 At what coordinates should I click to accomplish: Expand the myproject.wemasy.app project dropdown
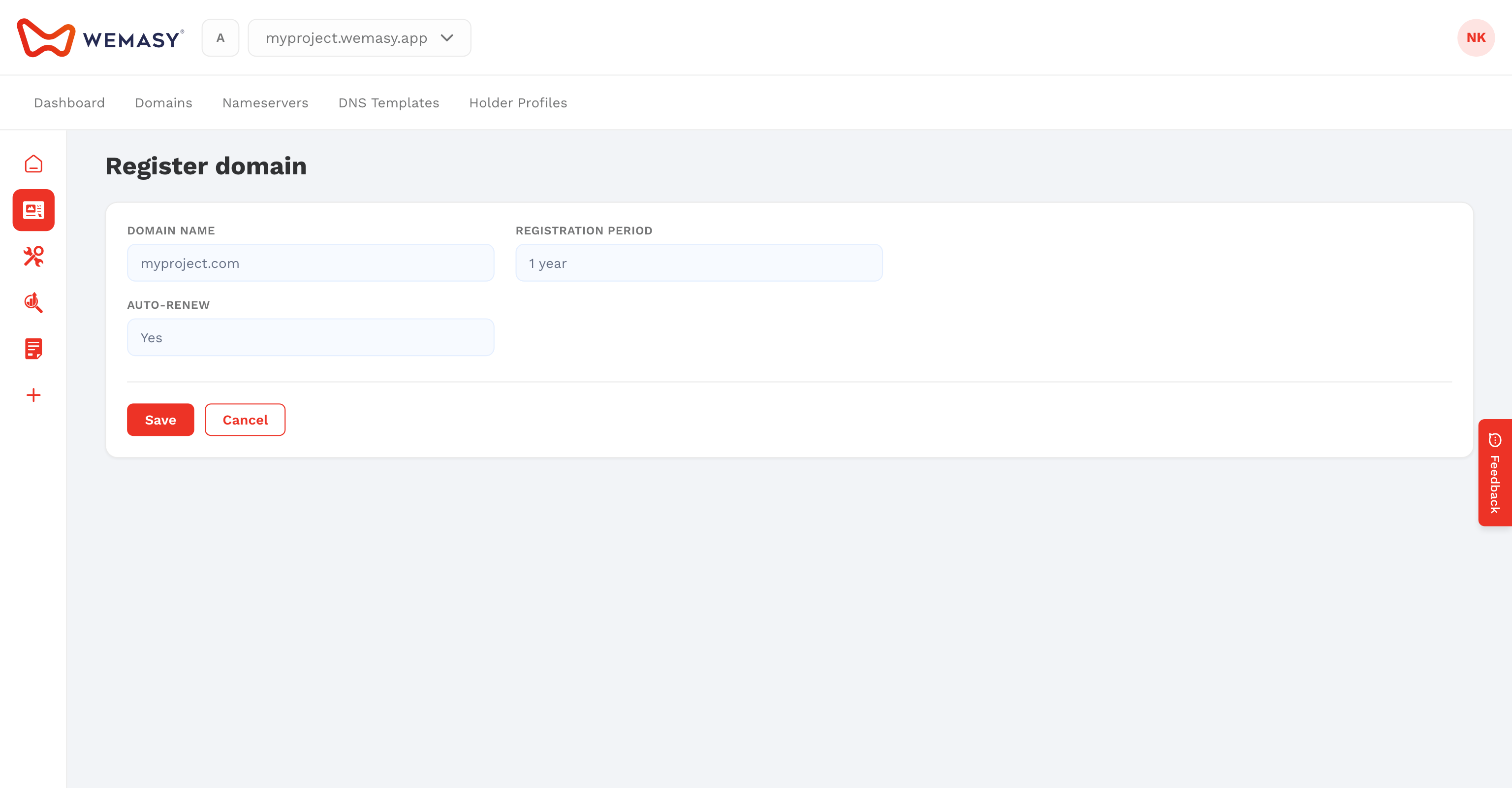(x=359, y=38)
